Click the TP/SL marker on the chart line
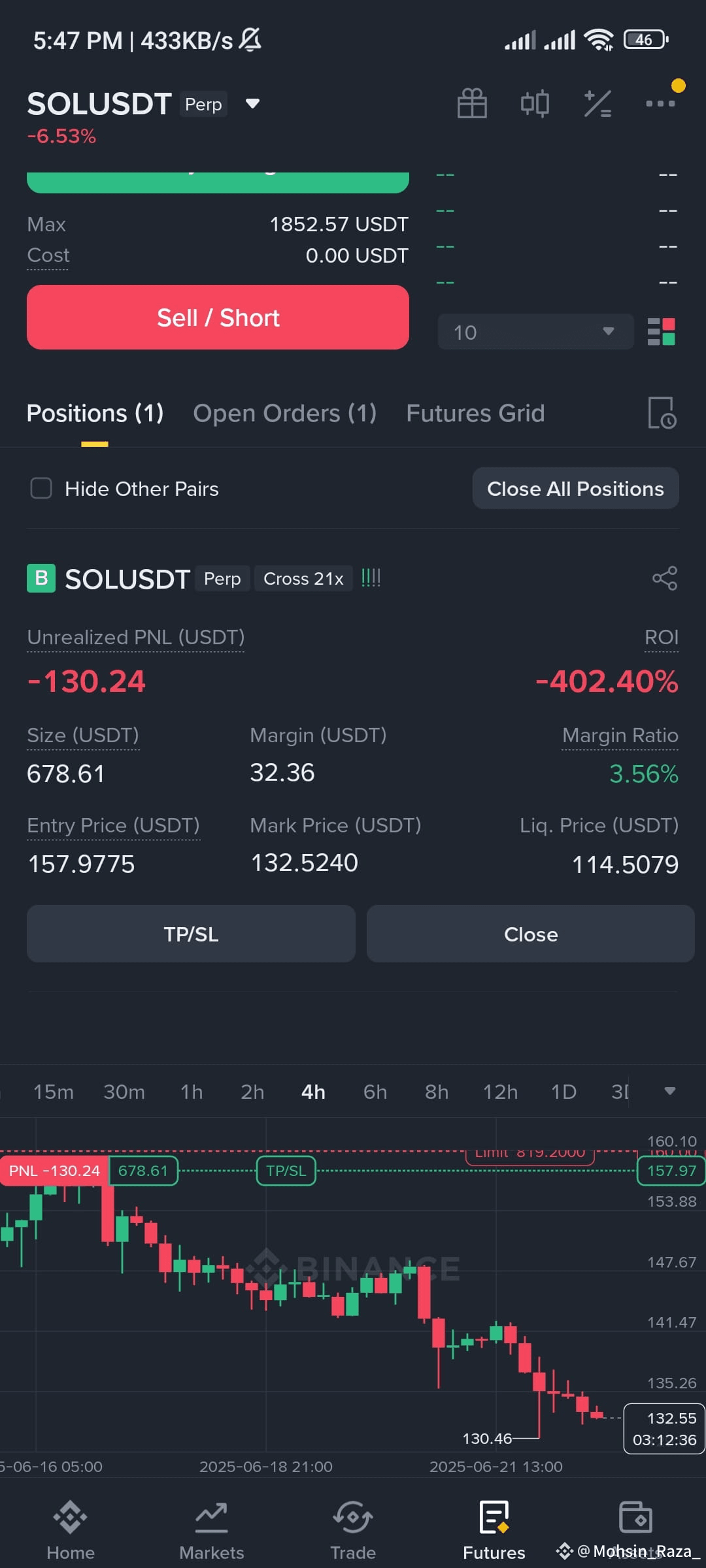Viewport: 706px width, 1568px height. (x=286, y=1171)
